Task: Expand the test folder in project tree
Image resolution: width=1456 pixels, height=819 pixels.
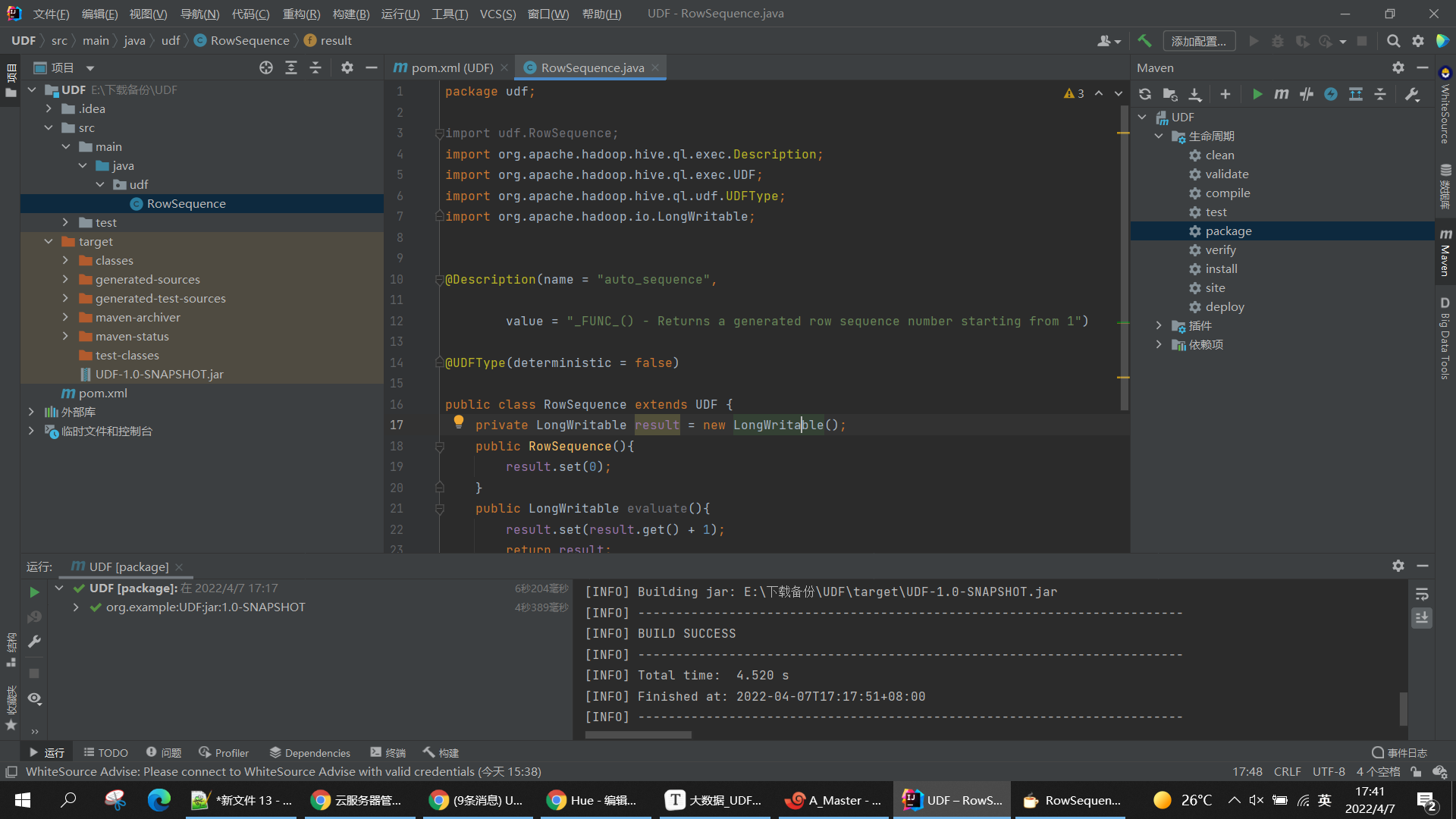Action: tap(65, 222)
